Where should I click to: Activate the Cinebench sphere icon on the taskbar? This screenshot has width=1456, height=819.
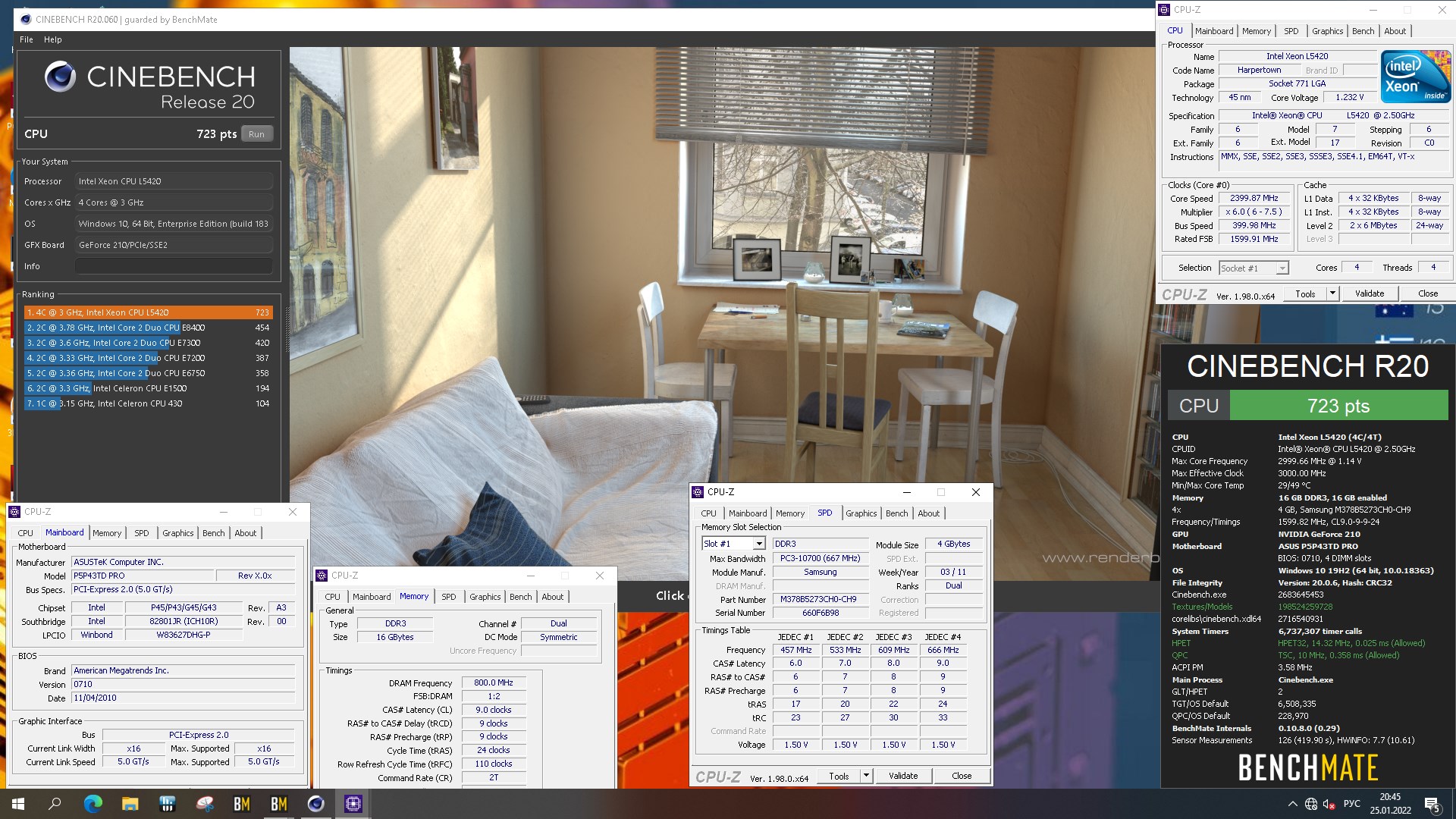316,804
